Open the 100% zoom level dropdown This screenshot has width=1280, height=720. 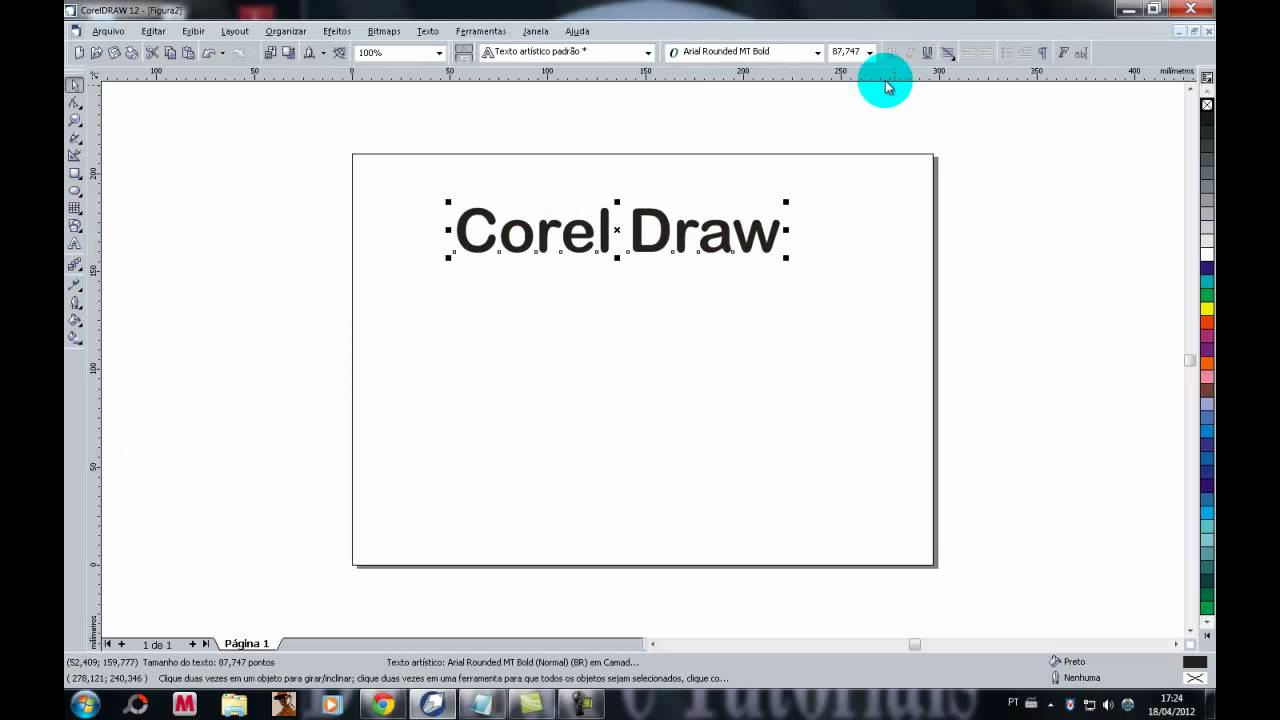coord(439,52)
